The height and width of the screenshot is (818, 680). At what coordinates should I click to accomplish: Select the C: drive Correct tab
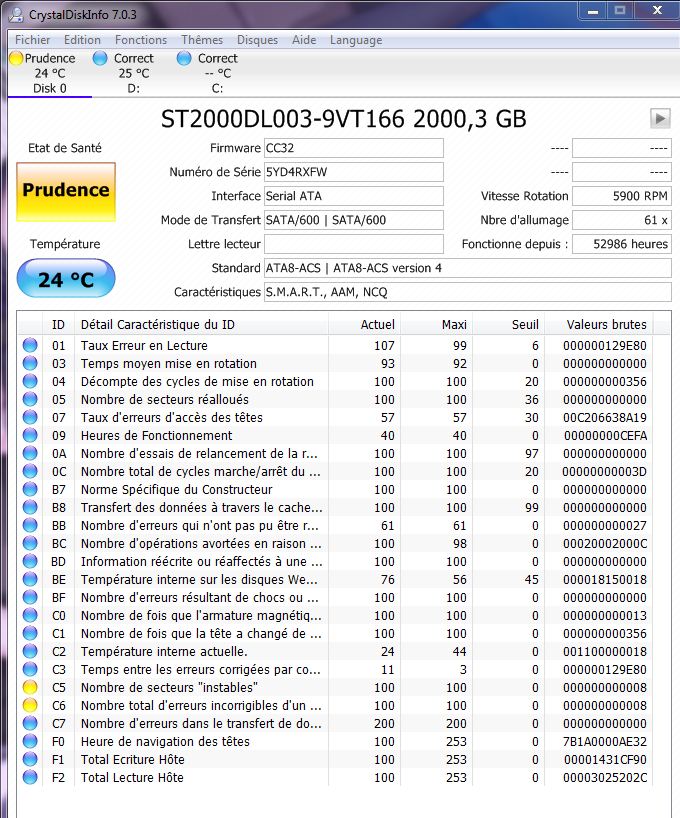click(x=217, y=73)
